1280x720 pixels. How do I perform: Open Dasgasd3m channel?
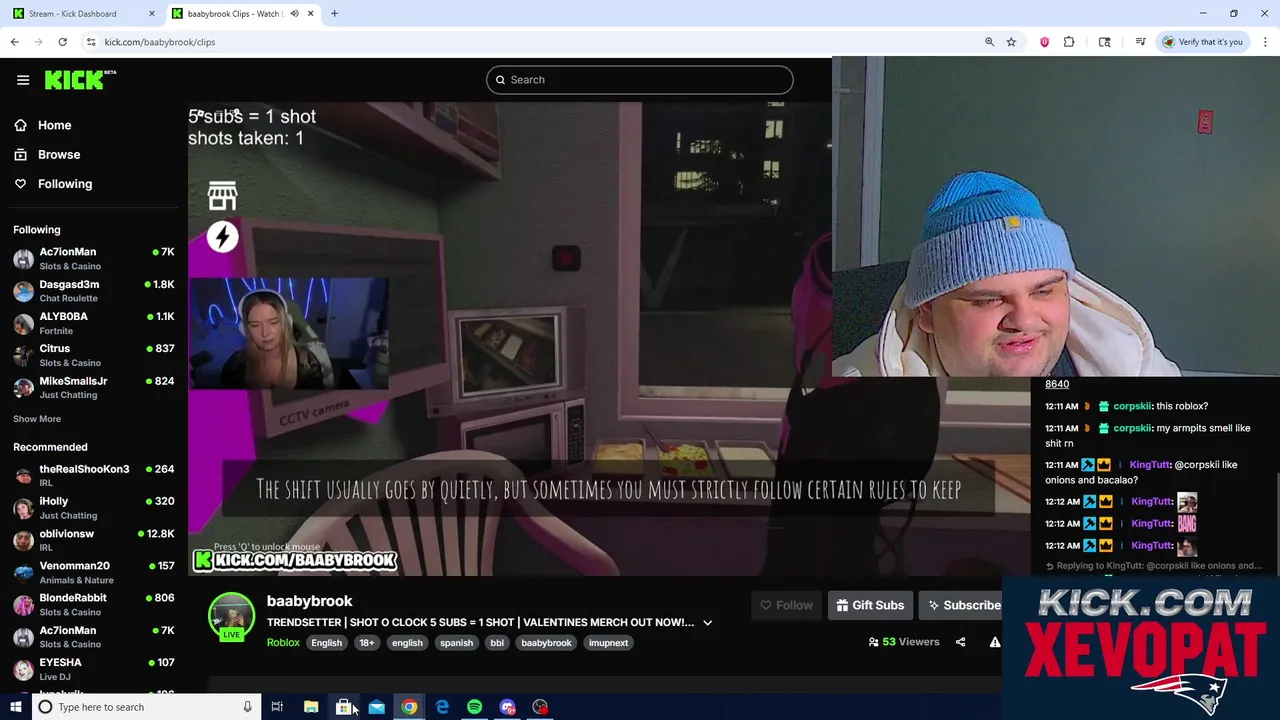pyautogui.click(x=94, y=290)
